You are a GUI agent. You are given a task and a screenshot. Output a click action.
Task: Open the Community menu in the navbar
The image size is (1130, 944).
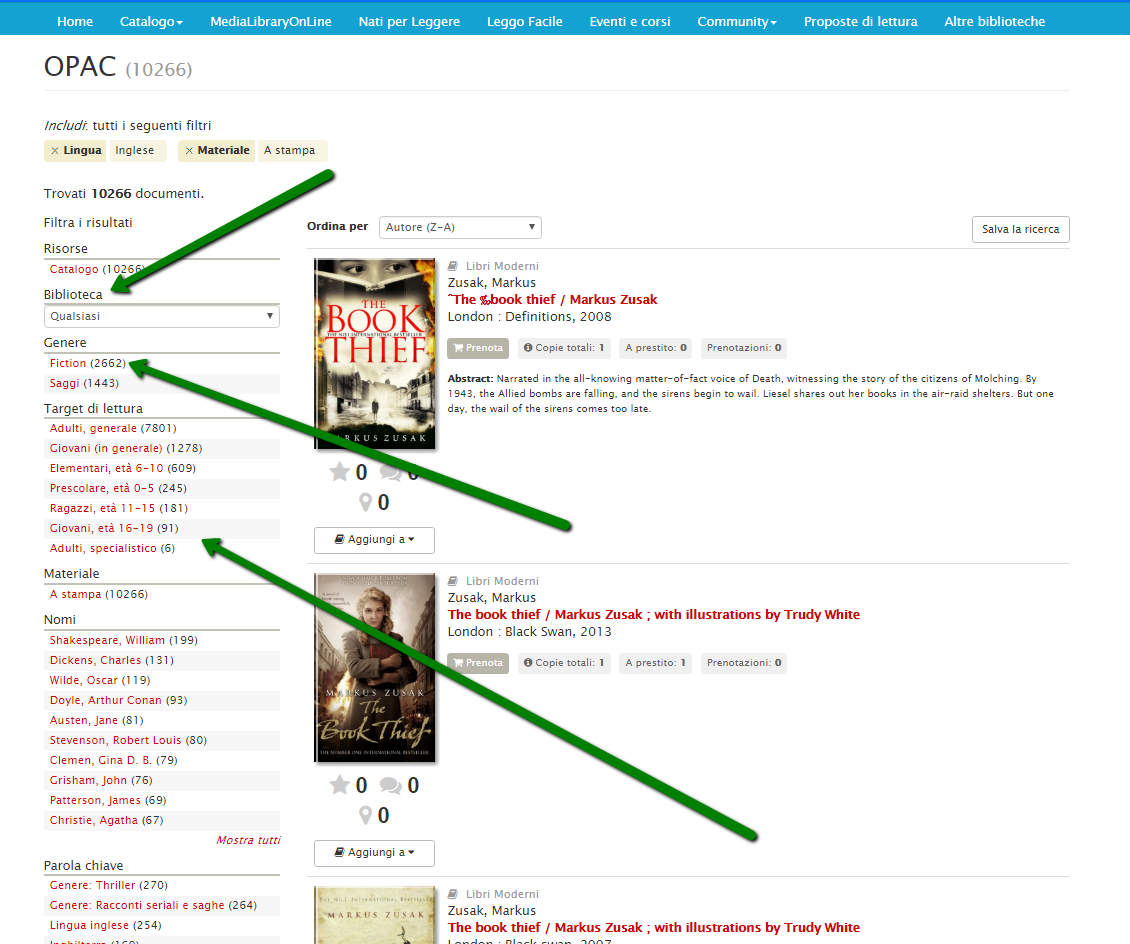[736, 21]
